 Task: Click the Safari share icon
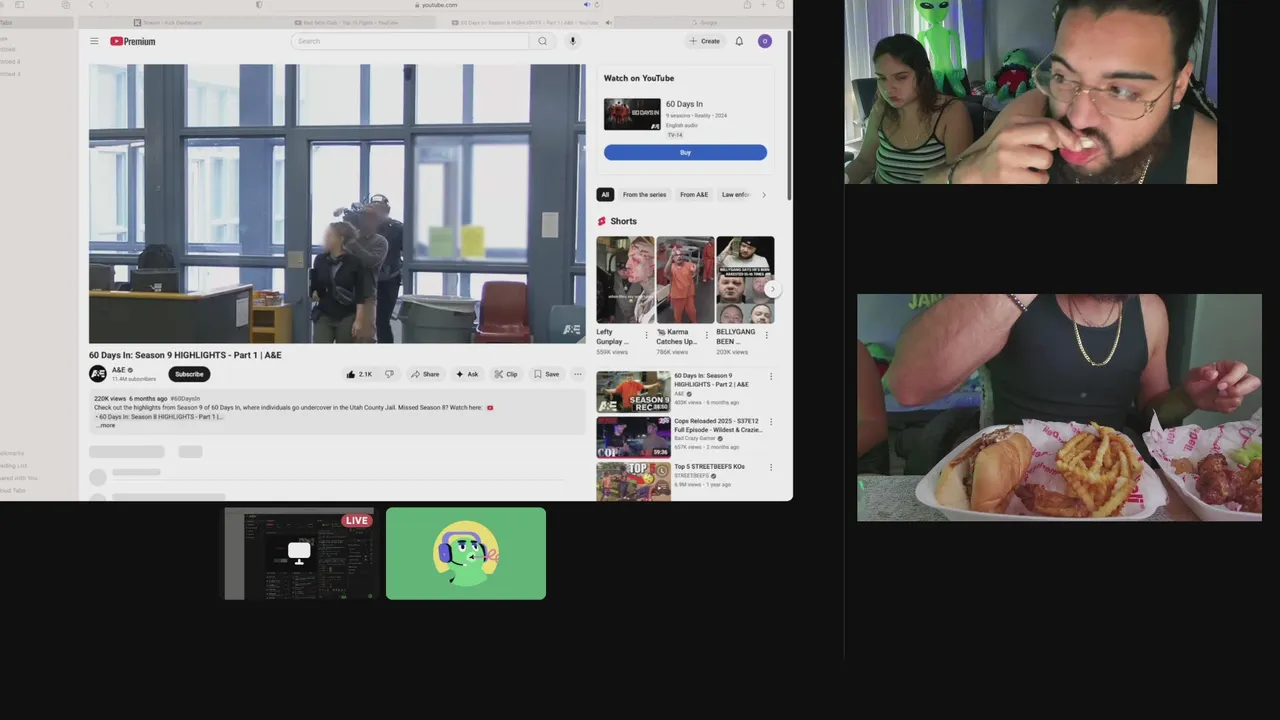click(747, 5)
